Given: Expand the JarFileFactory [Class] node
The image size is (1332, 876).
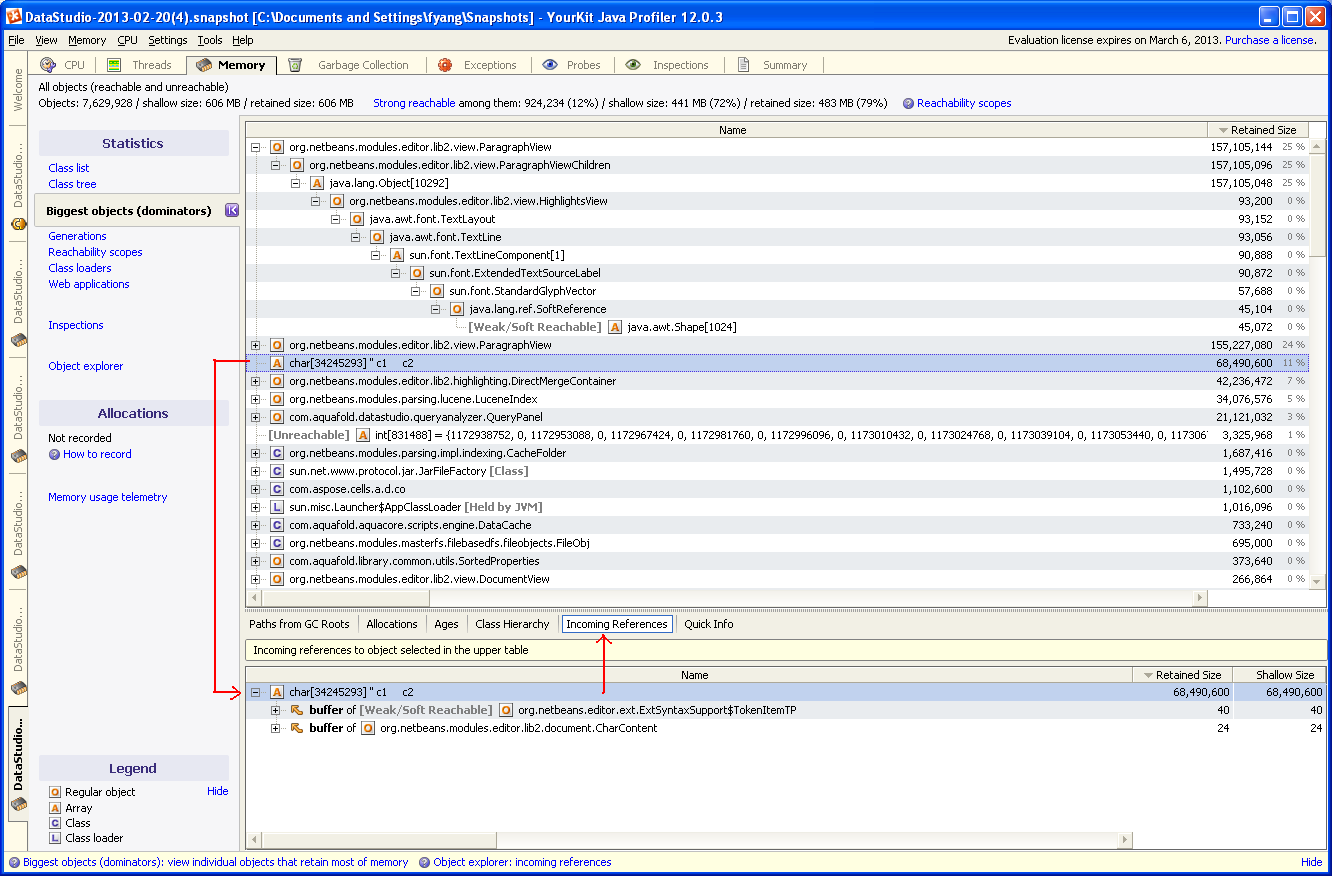Looking at the screenshot, I should click(256, 471).
